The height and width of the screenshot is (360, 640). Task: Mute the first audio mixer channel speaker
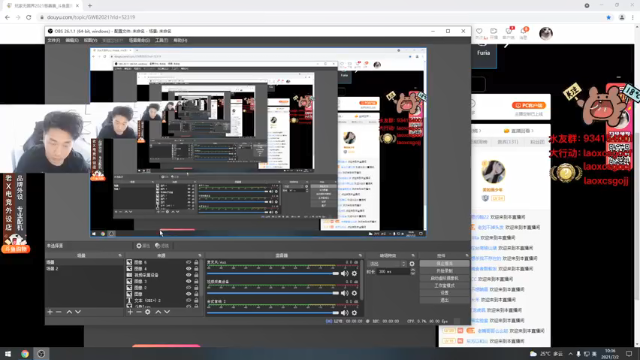[345, 273]
